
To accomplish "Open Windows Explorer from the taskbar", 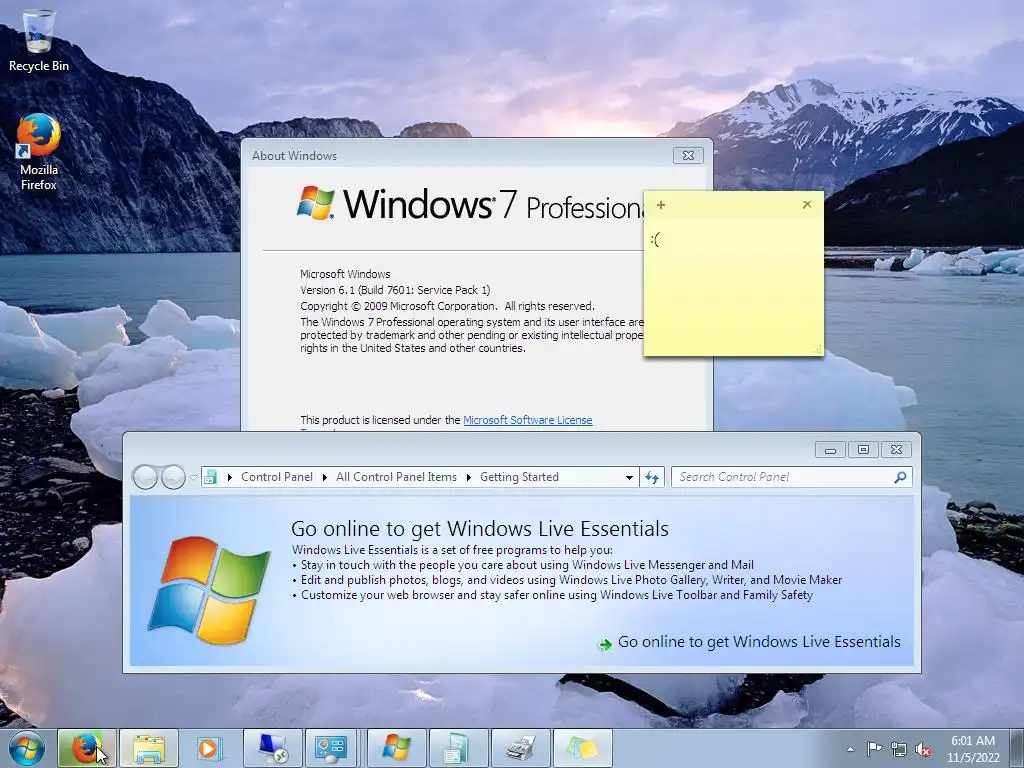I will point(149,748).
